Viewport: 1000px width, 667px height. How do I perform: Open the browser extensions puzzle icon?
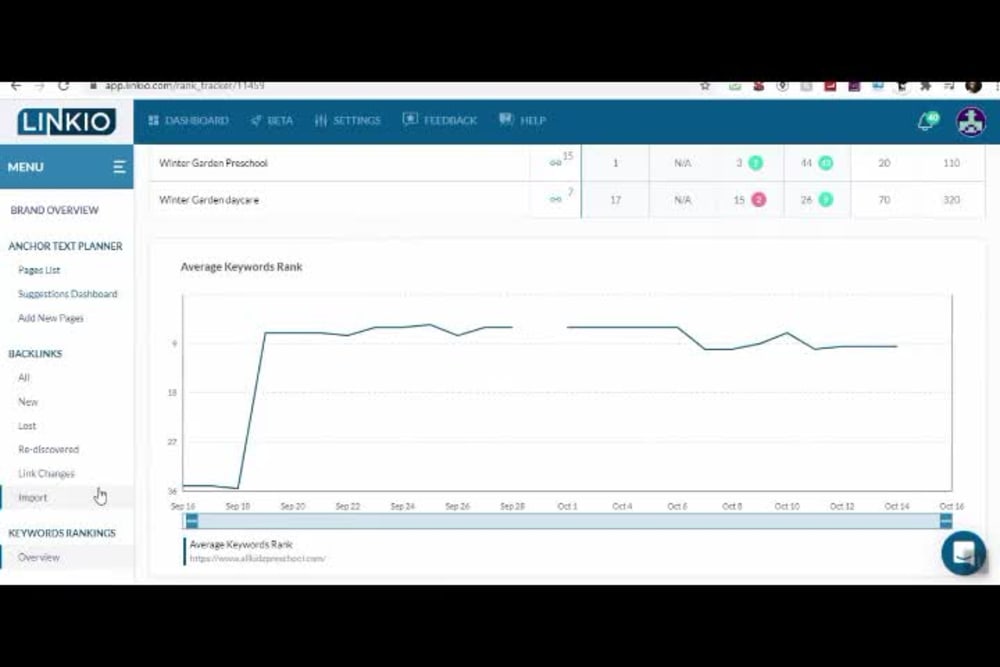(x=925, y=86)
